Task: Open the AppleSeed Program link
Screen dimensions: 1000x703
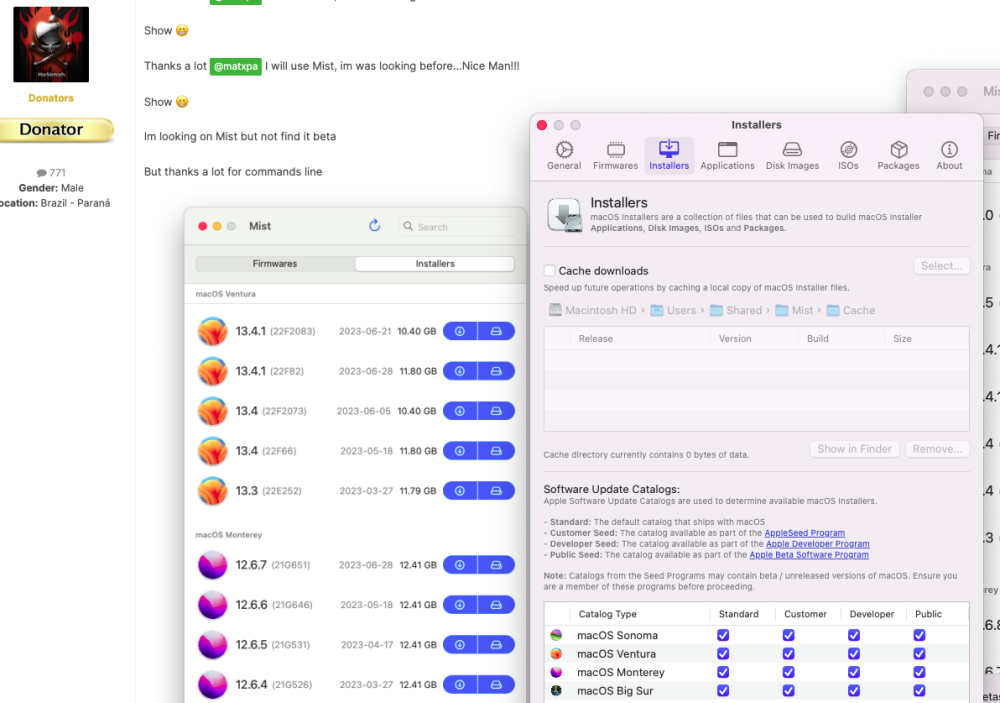Action: (804, 533)
